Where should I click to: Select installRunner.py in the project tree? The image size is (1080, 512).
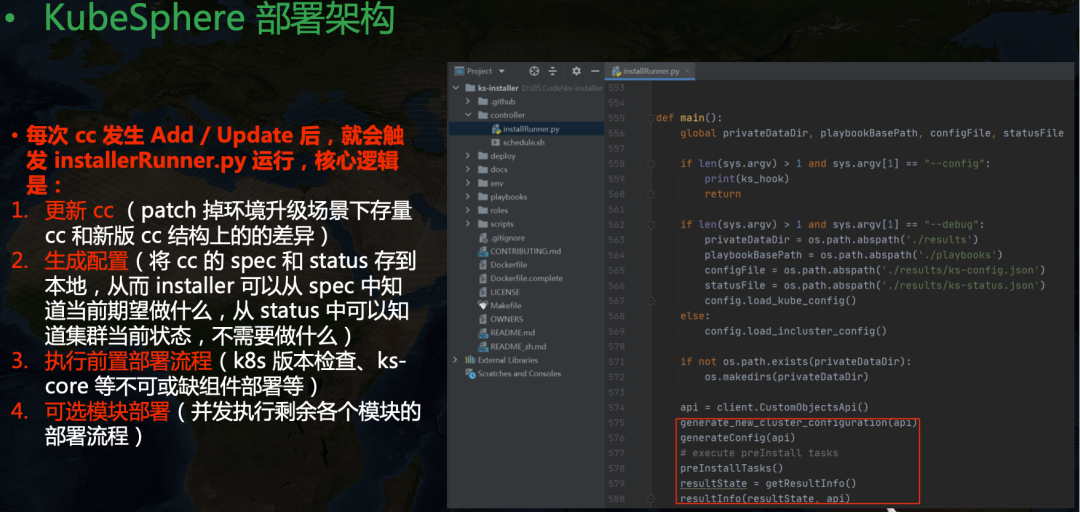(x=526, y=129)
